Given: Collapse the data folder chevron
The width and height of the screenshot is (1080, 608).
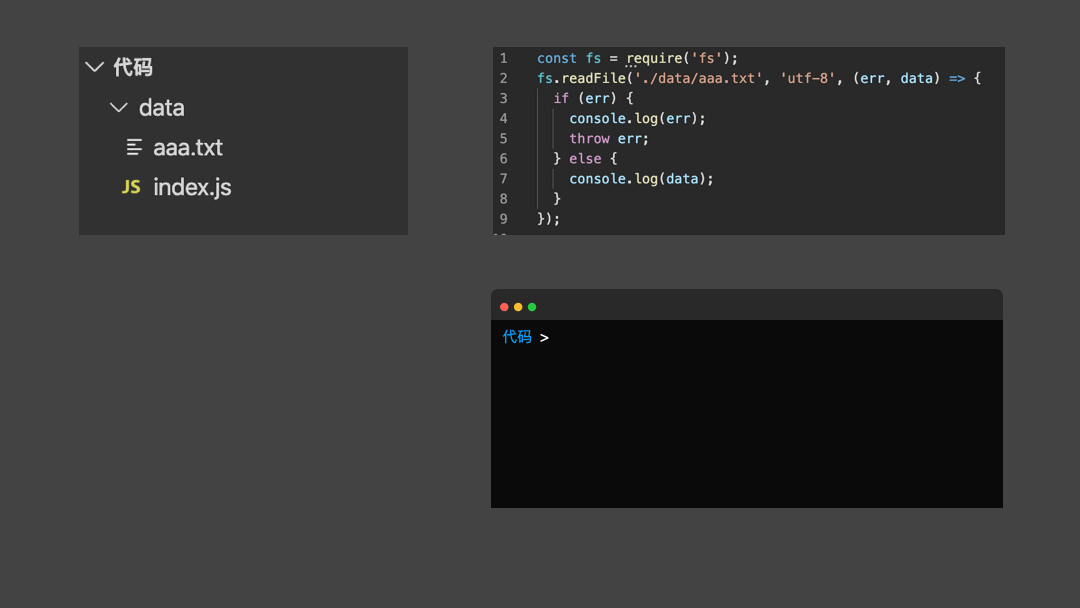Looking at the screenshot, I should click(118, 108).
